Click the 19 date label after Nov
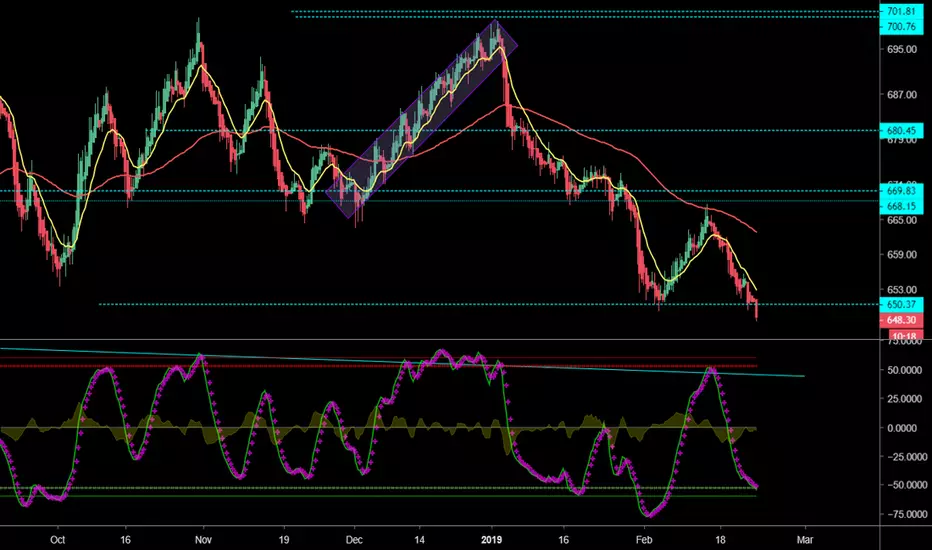 (284, 540)
